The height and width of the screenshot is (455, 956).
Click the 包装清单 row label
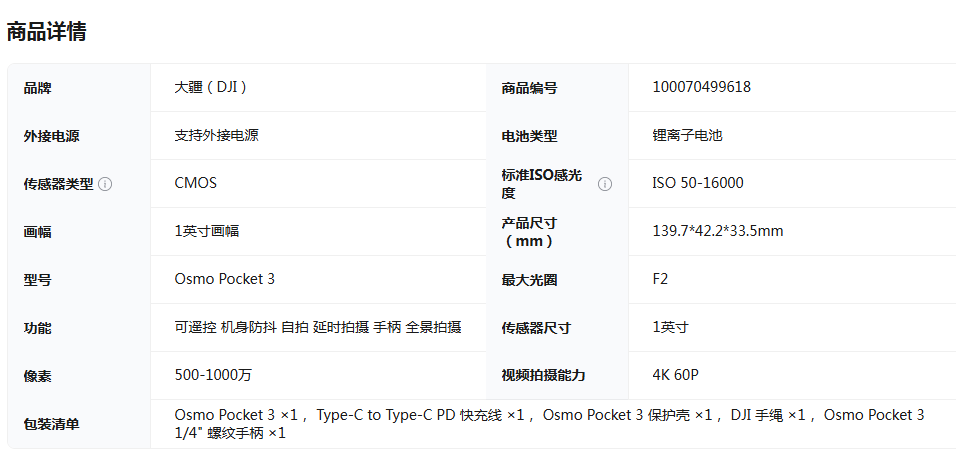51,424
